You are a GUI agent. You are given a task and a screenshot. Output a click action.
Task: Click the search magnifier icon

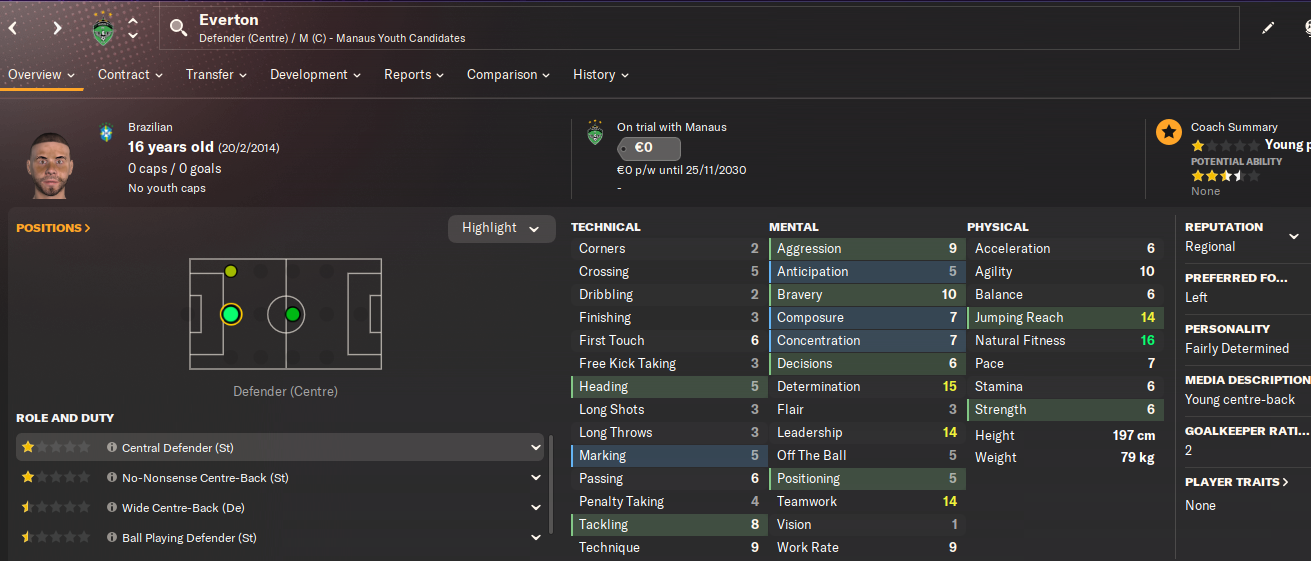coord(178,28)
